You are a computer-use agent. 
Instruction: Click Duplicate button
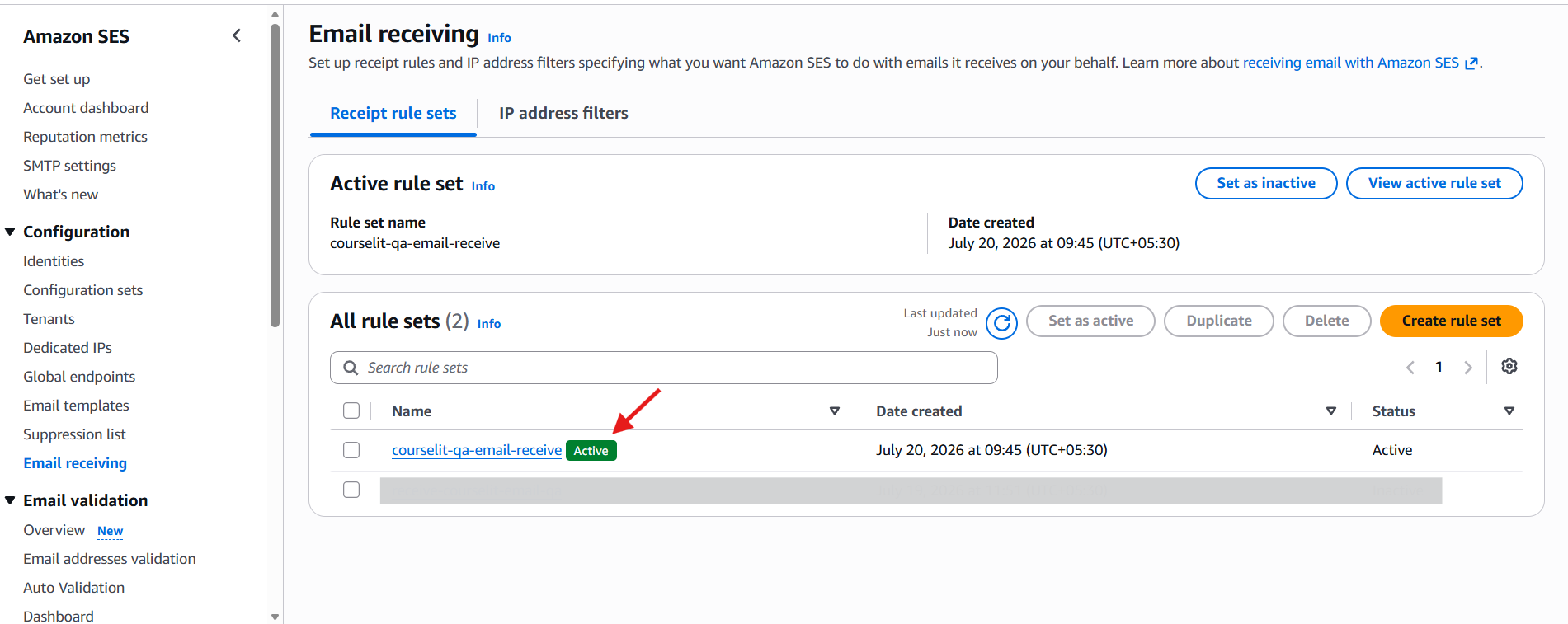1218,321
